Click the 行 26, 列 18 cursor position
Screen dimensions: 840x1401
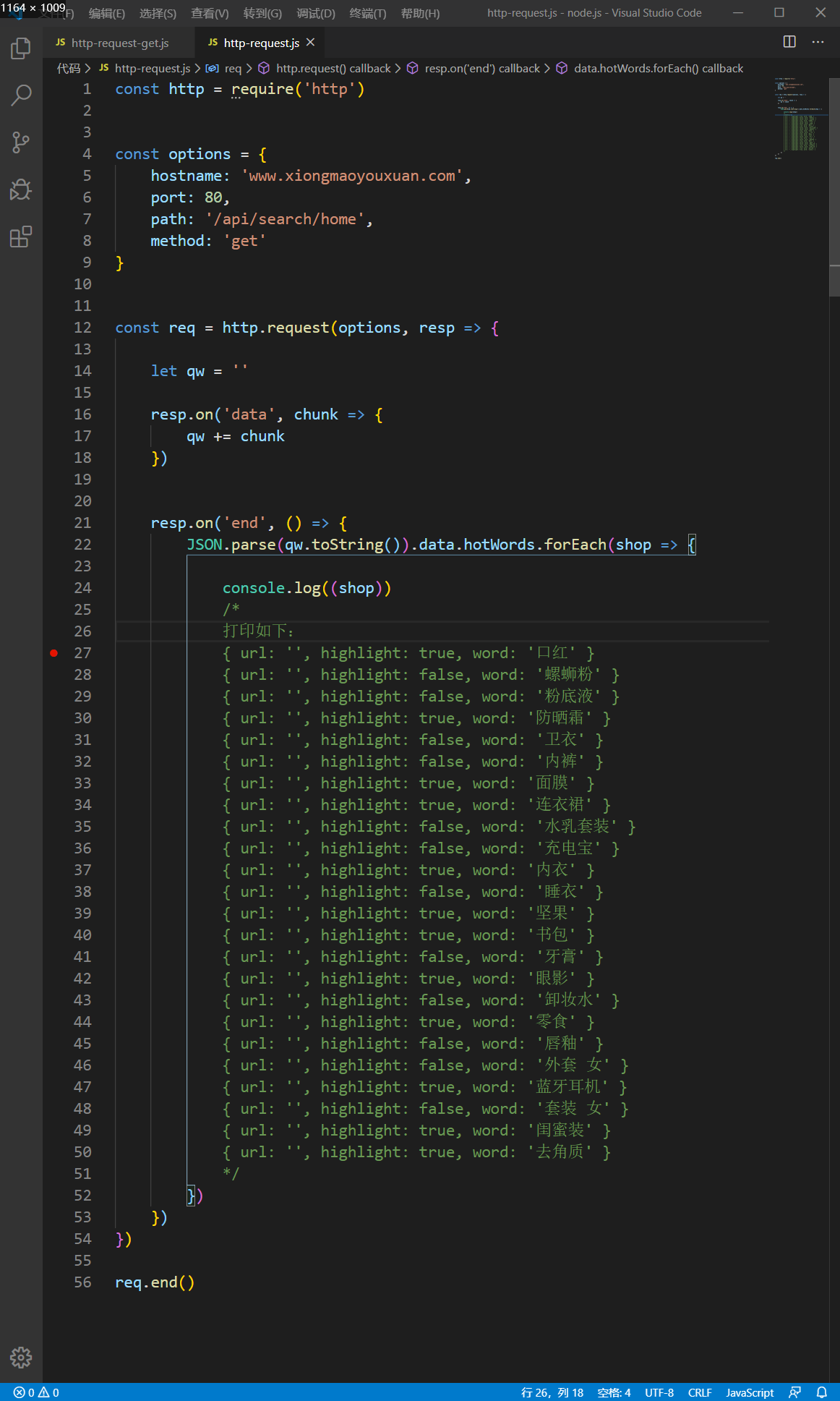click(552, 1392)
